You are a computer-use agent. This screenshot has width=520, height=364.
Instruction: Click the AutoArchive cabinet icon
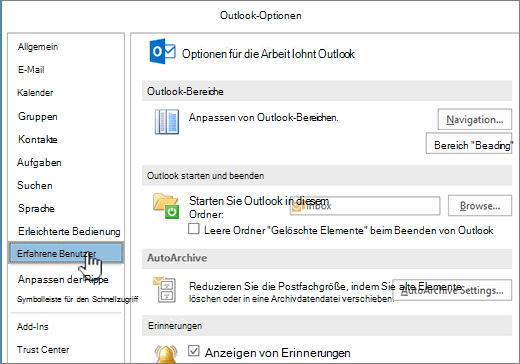click(164, 289)
